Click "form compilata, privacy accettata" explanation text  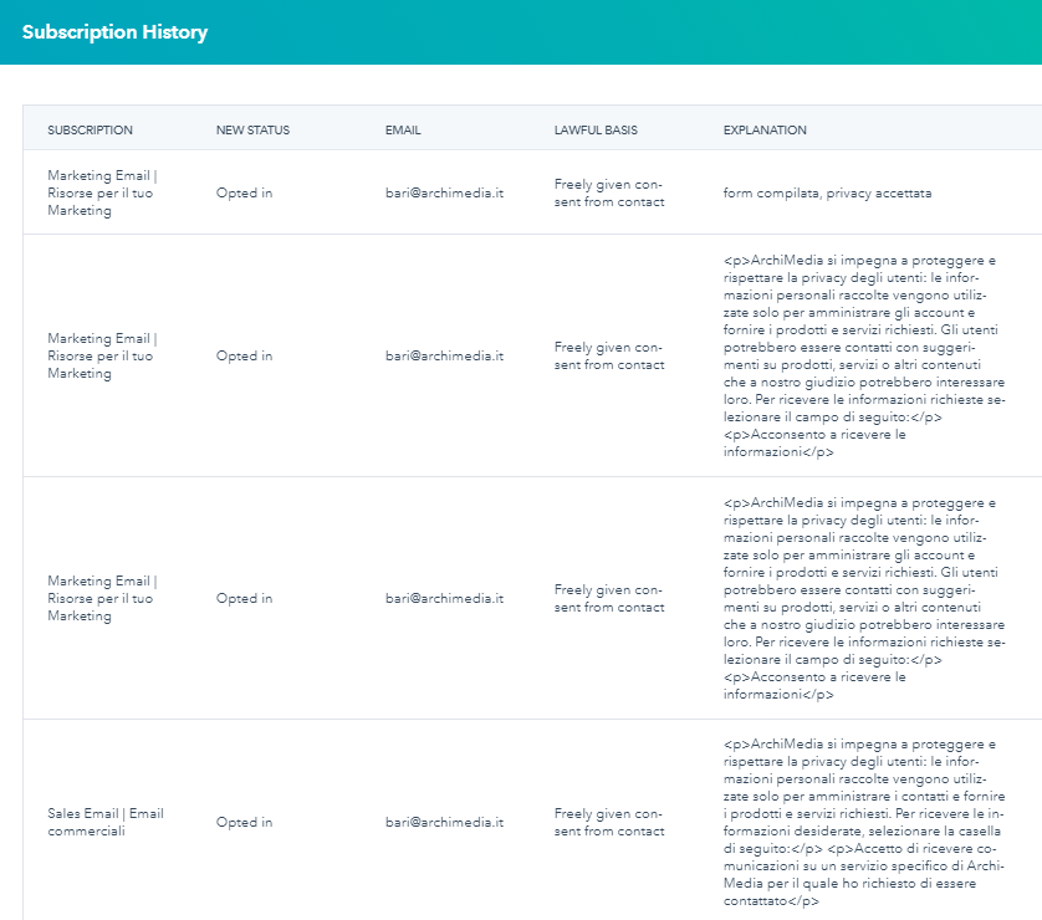click(x=827, y=193)
